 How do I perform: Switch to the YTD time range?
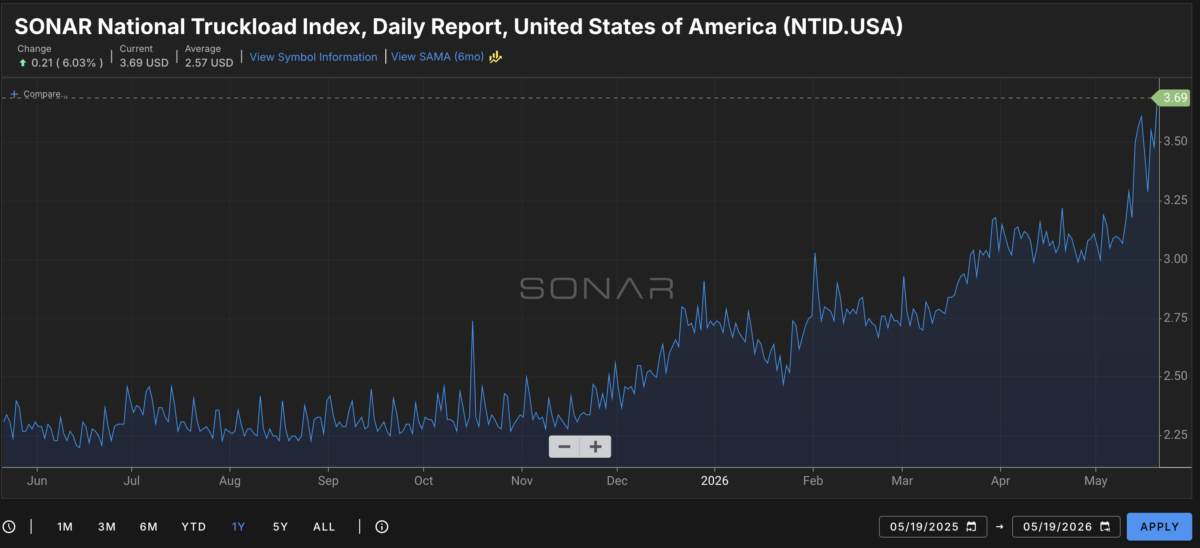click(x=194, y=527)
